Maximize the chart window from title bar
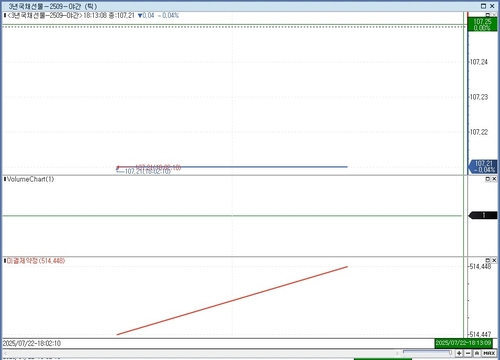The width and height of the screenshot is (500, 360). (x=483, y=6)
